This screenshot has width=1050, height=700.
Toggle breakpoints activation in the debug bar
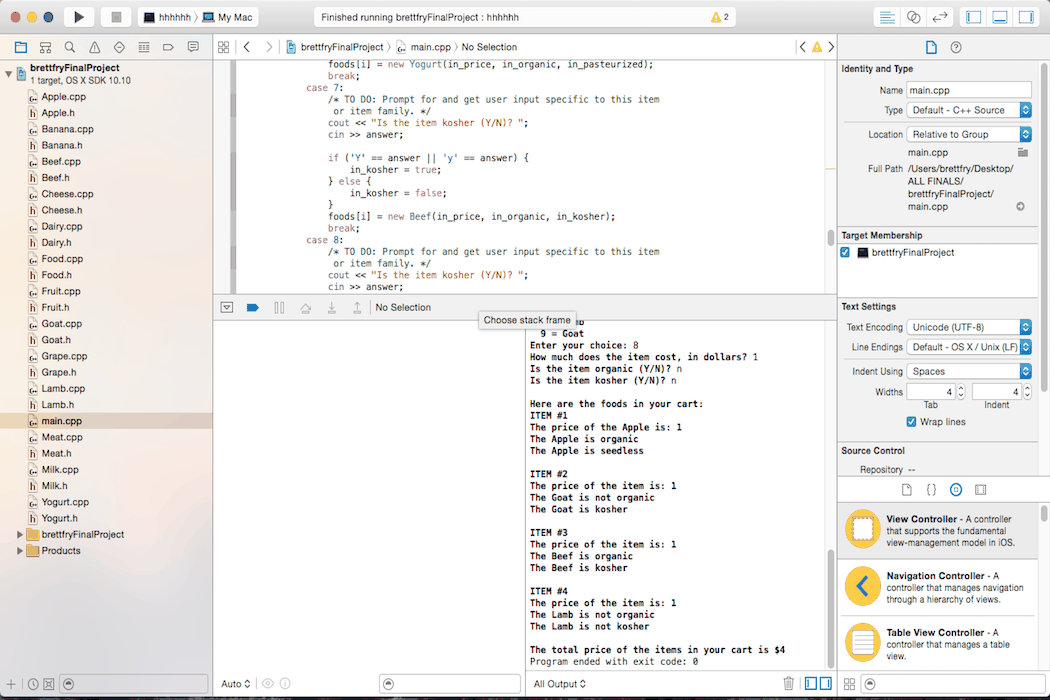(252, 307)
